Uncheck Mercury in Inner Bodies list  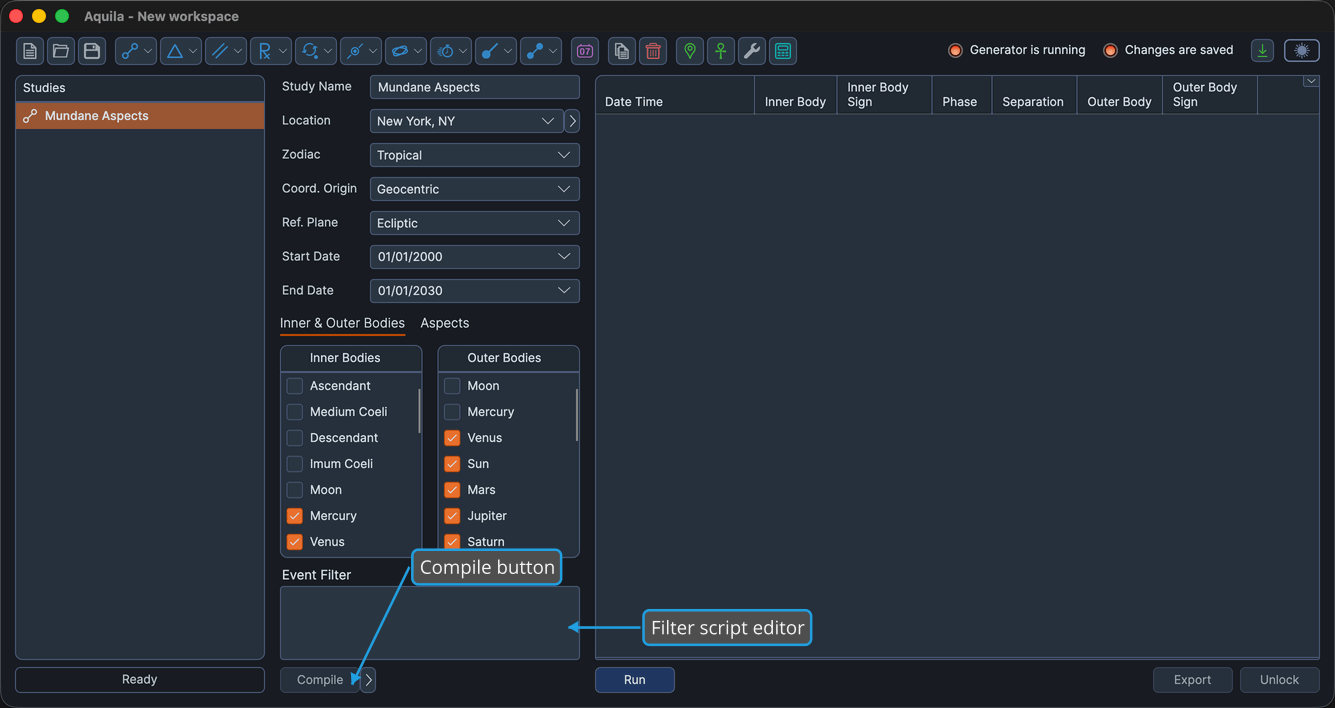coord(295,516)
